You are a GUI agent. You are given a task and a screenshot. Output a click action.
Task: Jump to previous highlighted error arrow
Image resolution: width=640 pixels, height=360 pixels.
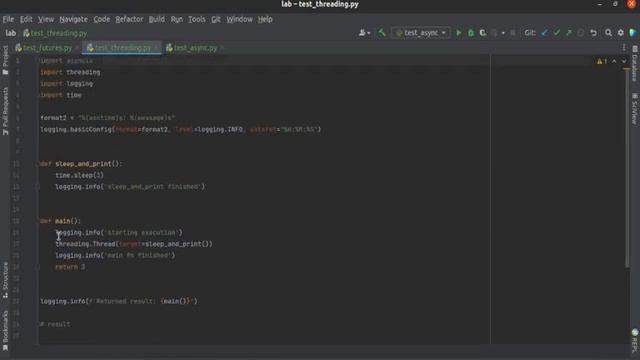614,61
